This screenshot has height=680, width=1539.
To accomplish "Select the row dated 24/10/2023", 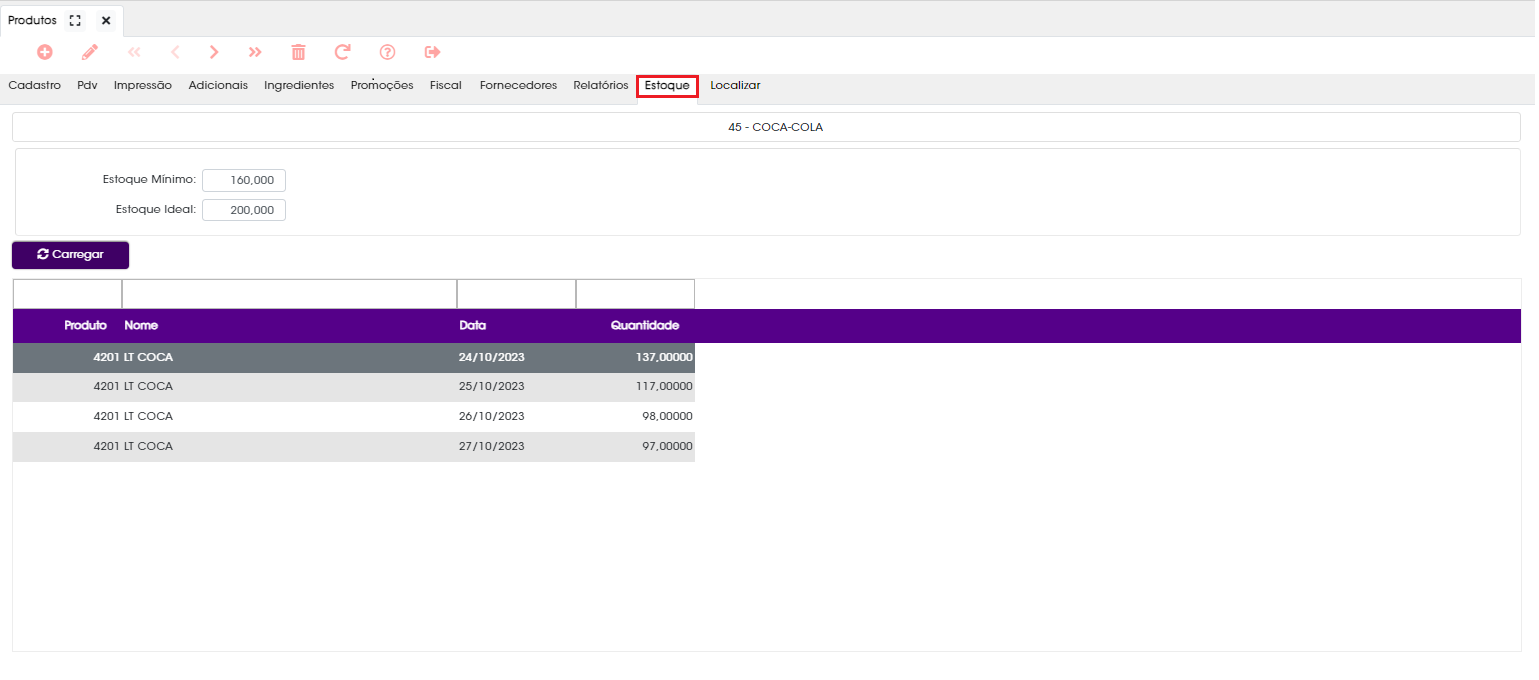I will pos(354,357).
